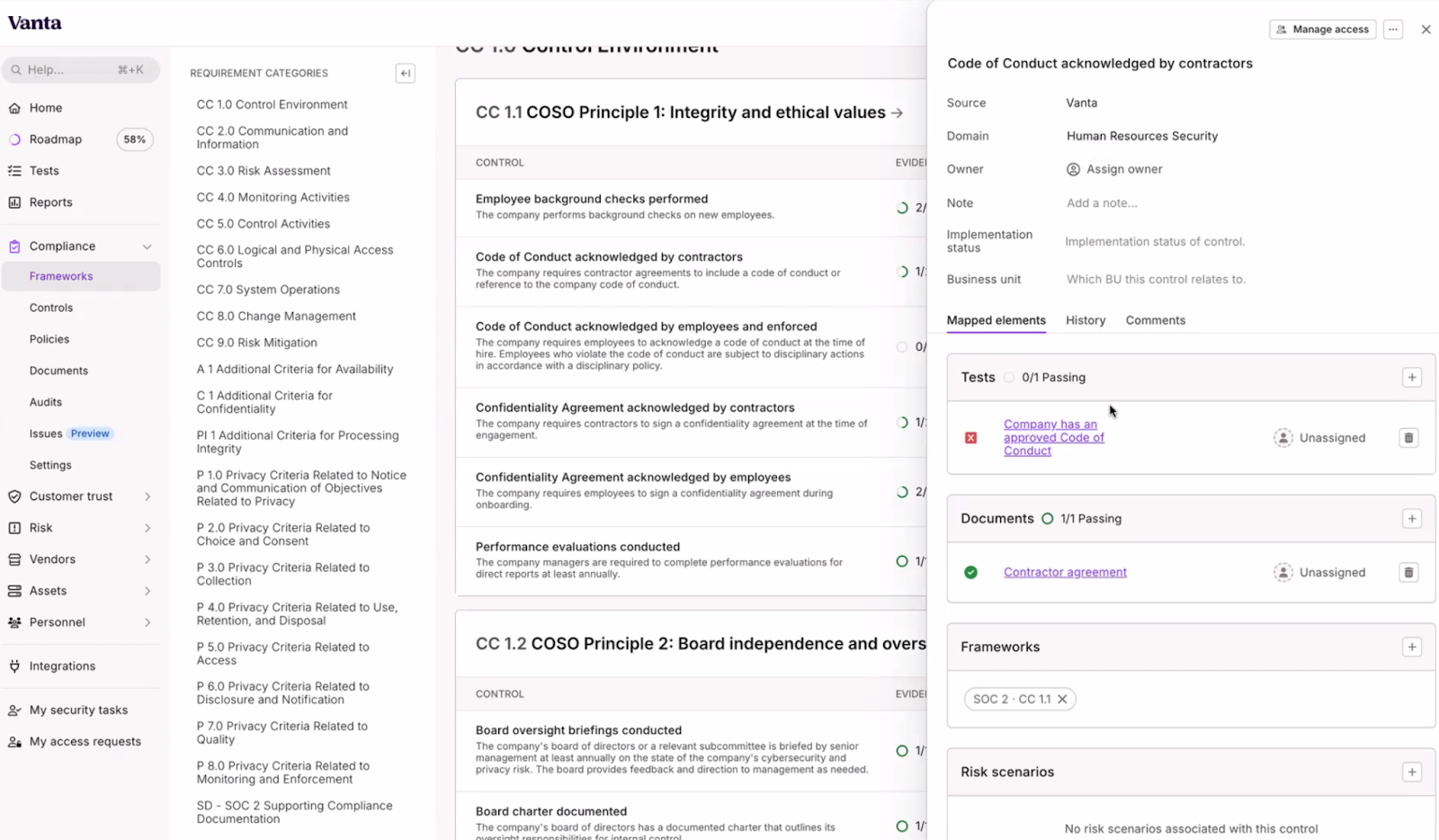Click Performance evaluations evidence progress ring
Viewport: 1439px width, 840px height.
[x=902, y=562]
